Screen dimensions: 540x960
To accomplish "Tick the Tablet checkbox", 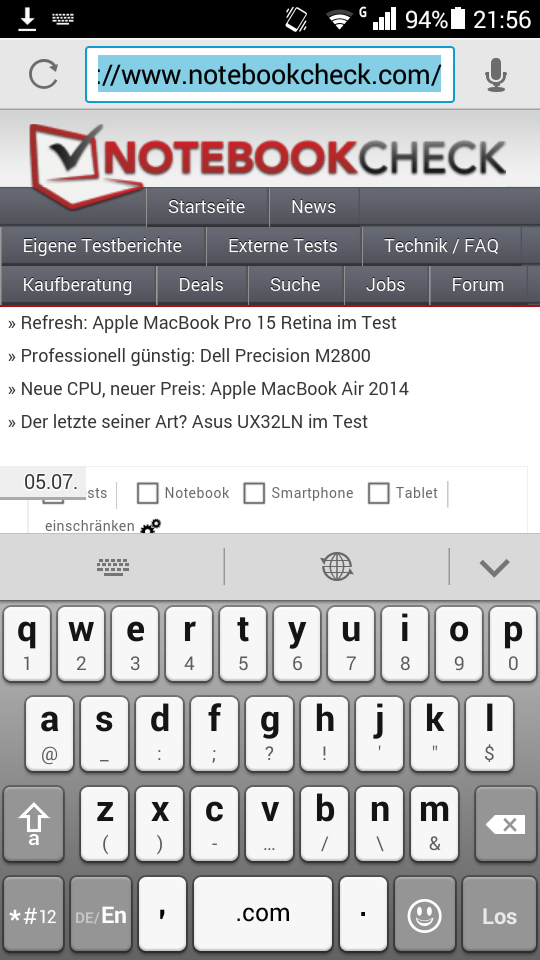I will 378,493.
